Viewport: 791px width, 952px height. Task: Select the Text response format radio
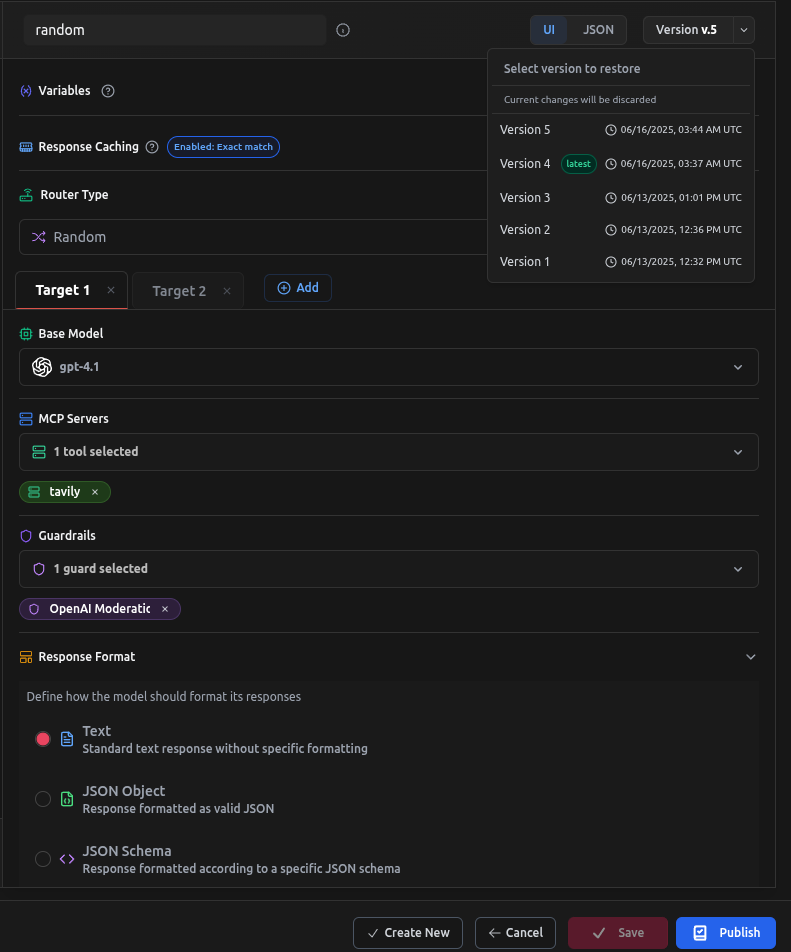pyautogui.click(x=43, y=739)
